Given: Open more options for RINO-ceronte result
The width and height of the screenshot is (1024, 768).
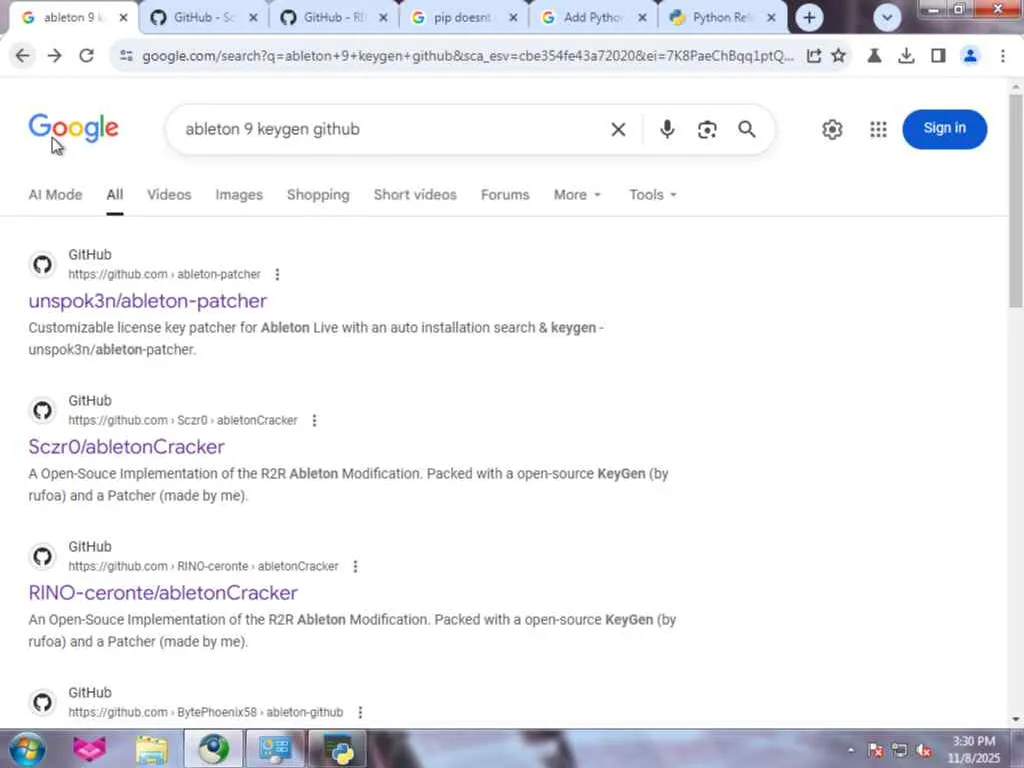Looking at the screenshot, I should 355,566.
